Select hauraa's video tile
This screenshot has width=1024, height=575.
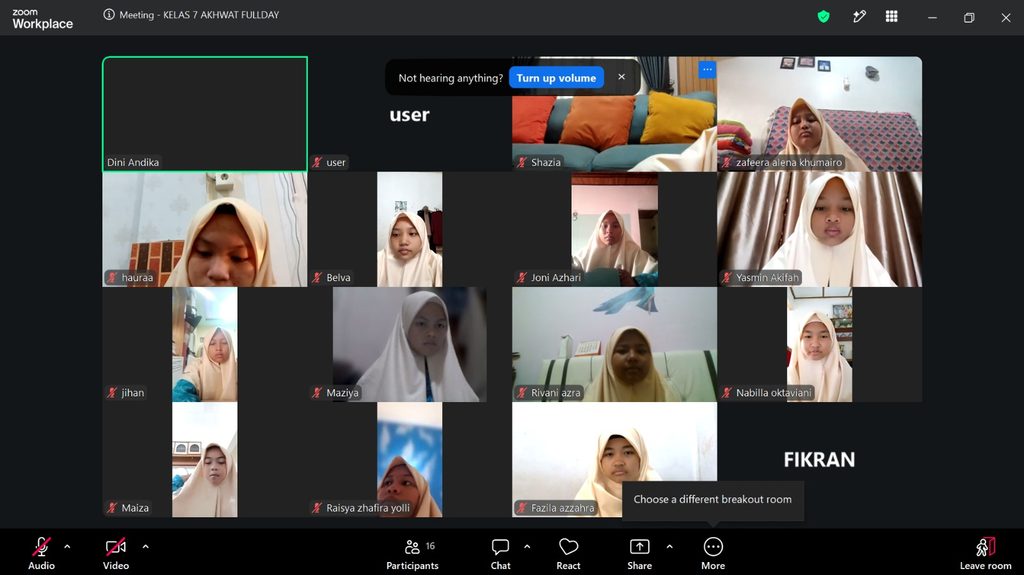point(204,229)
